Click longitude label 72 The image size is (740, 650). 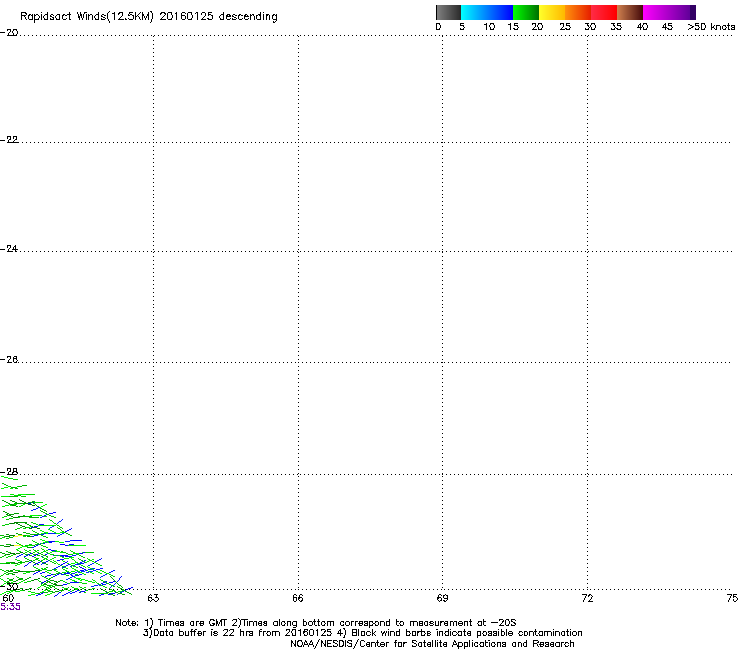(x=587, y=598)
